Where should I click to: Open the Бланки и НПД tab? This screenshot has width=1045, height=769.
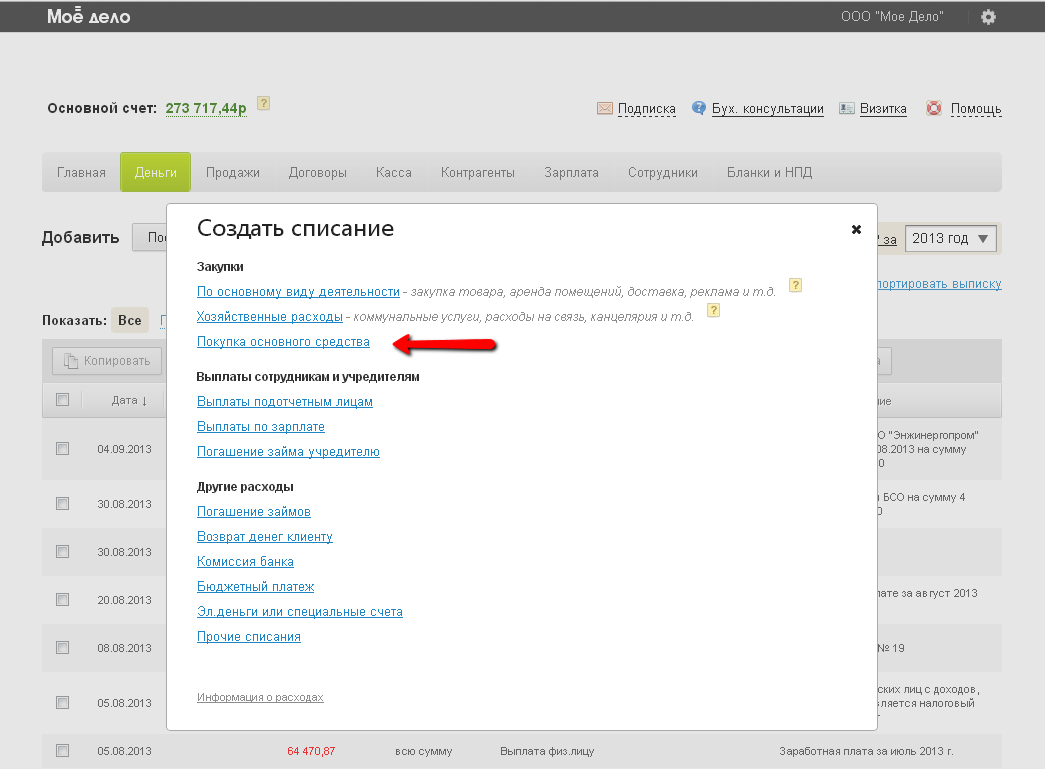[769, 173]
